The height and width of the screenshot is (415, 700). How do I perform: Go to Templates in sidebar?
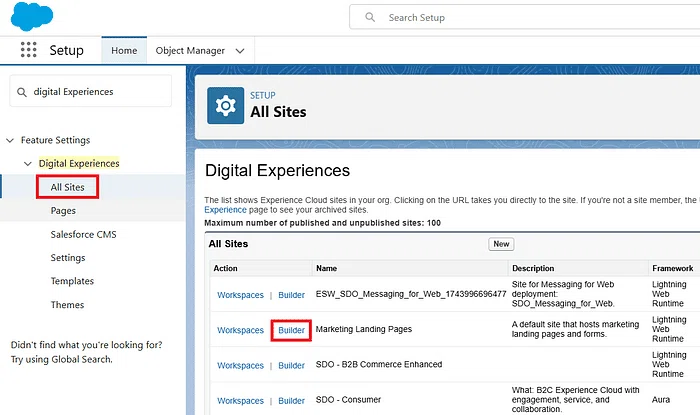(x=72, y=281)
